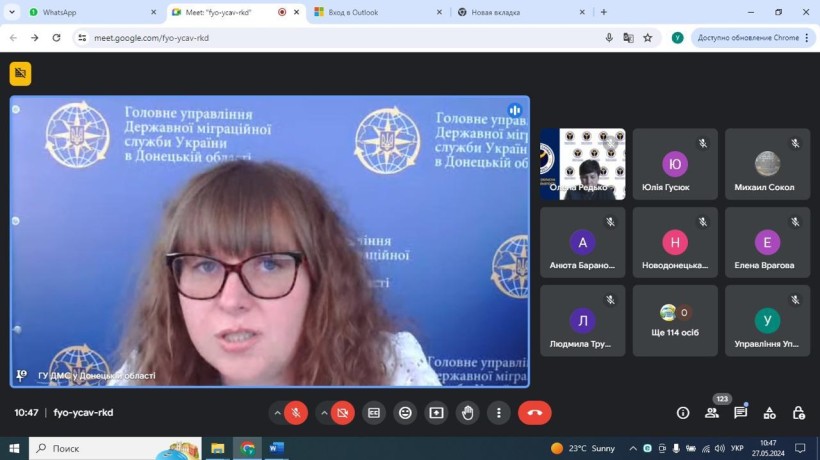
Task: Show the participants list of 123 people
Action: [x=712, y=413]
